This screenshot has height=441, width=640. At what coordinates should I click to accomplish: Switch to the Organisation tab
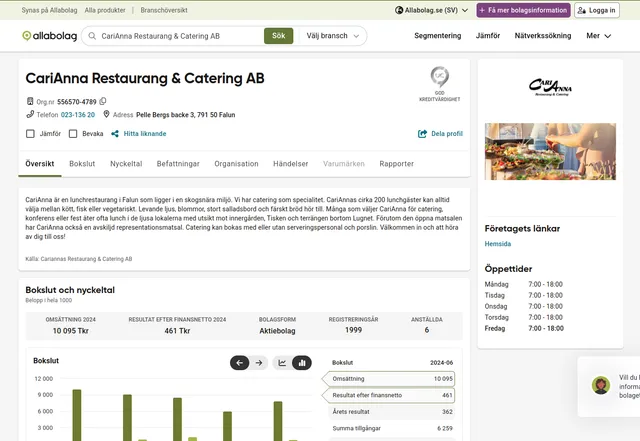pos(236,164)
